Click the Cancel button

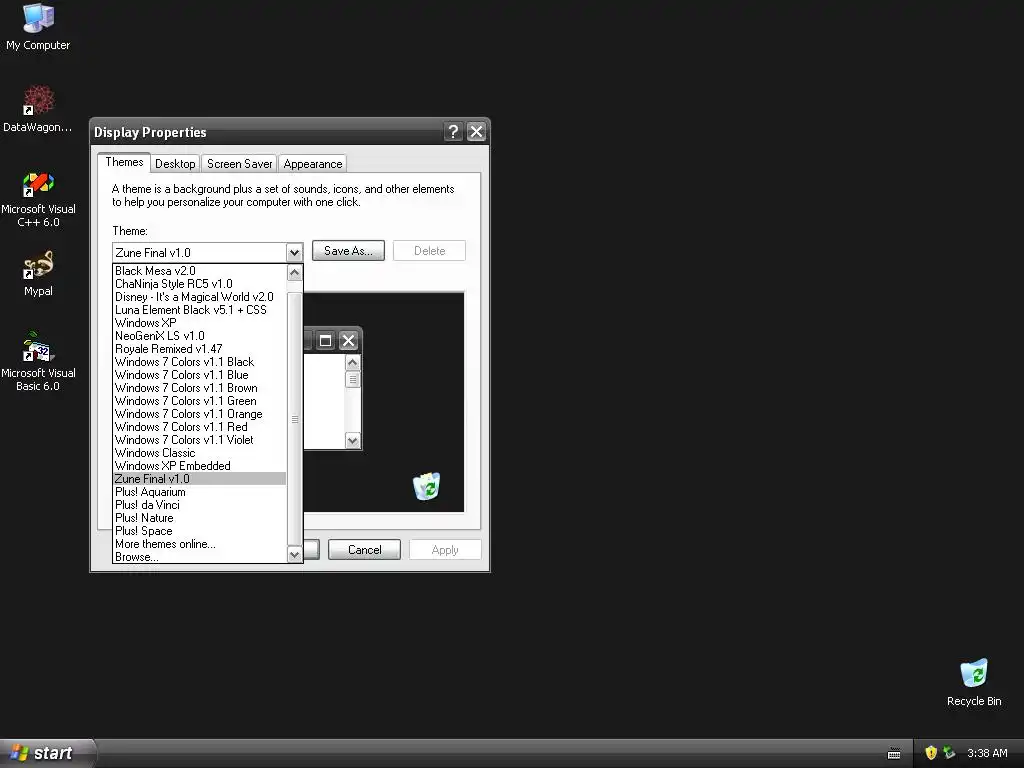[x=364, y=550]
